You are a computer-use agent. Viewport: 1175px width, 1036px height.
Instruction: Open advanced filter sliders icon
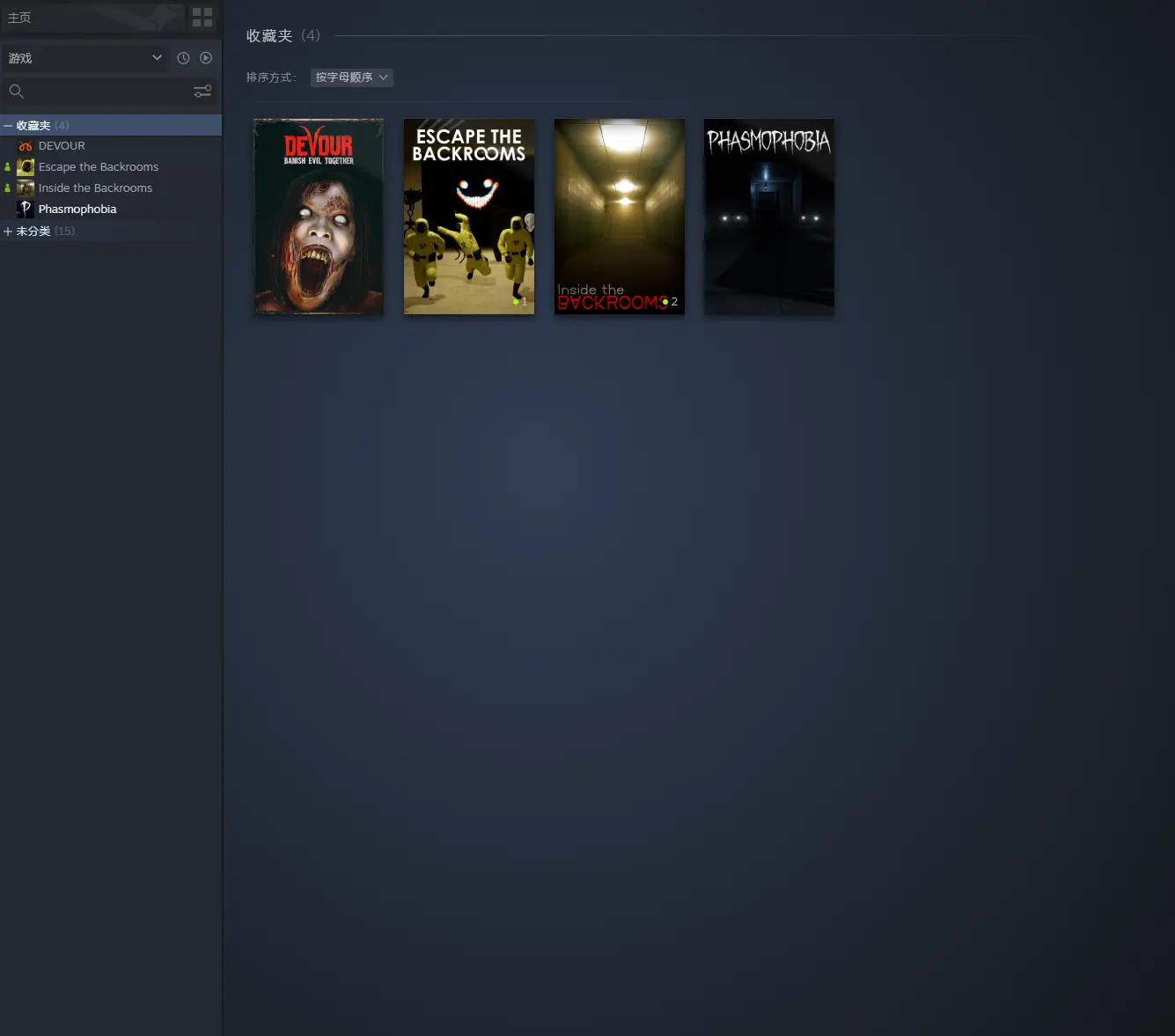pos(202,91)
